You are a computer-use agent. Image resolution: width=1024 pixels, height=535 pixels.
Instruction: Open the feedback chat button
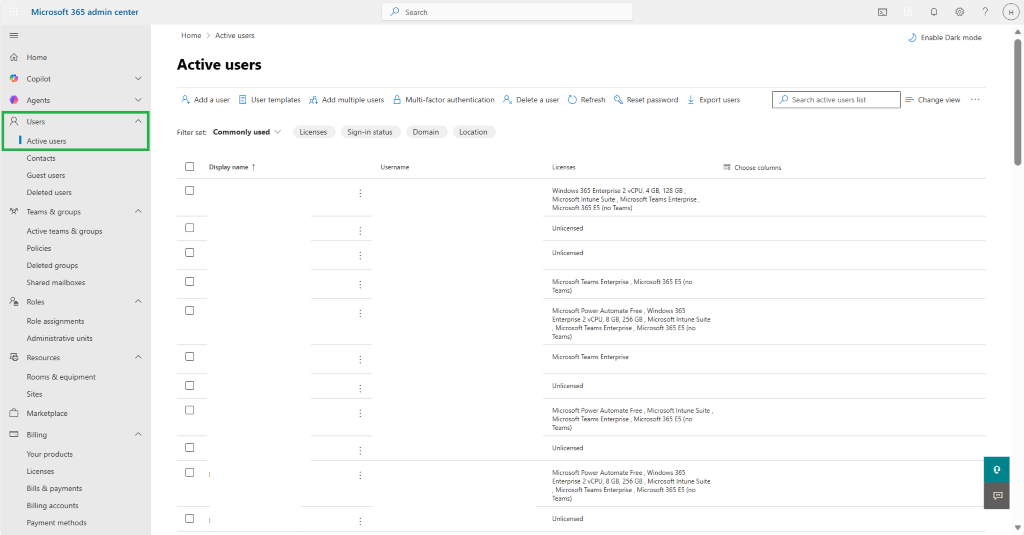pos(997,496)
